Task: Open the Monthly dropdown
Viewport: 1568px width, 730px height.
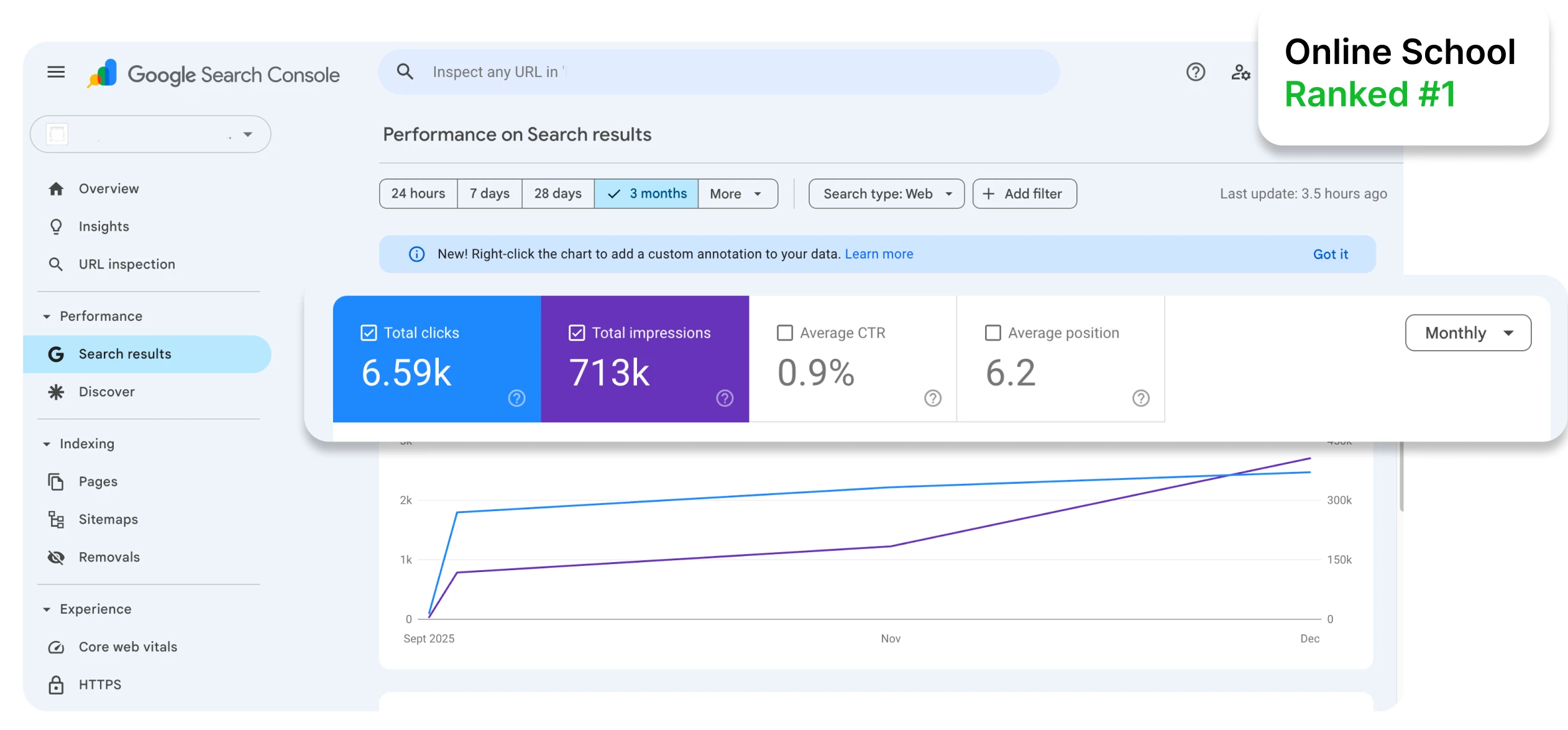Action: tap(1468, 333)
